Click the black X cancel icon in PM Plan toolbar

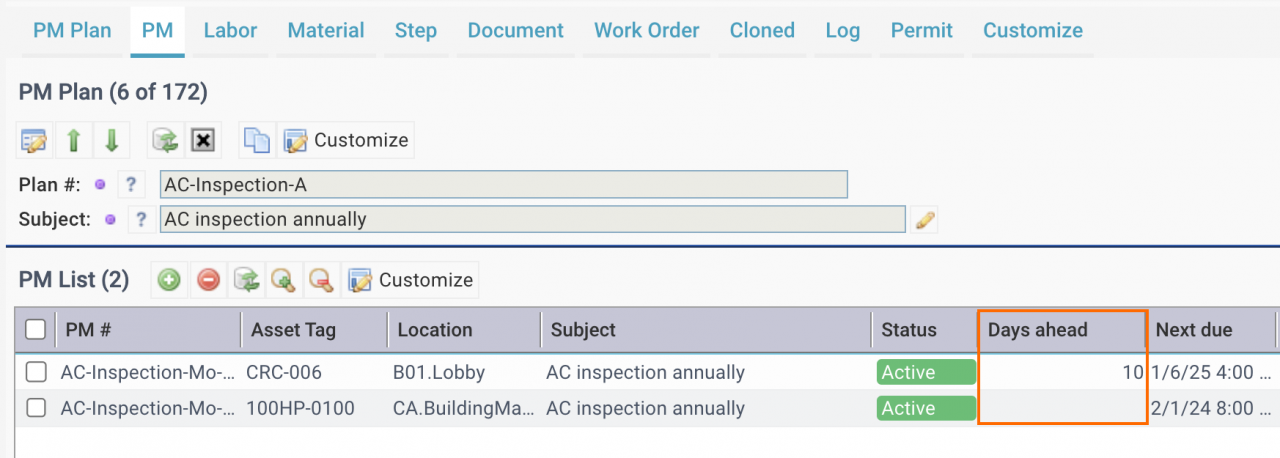(203, 140)
